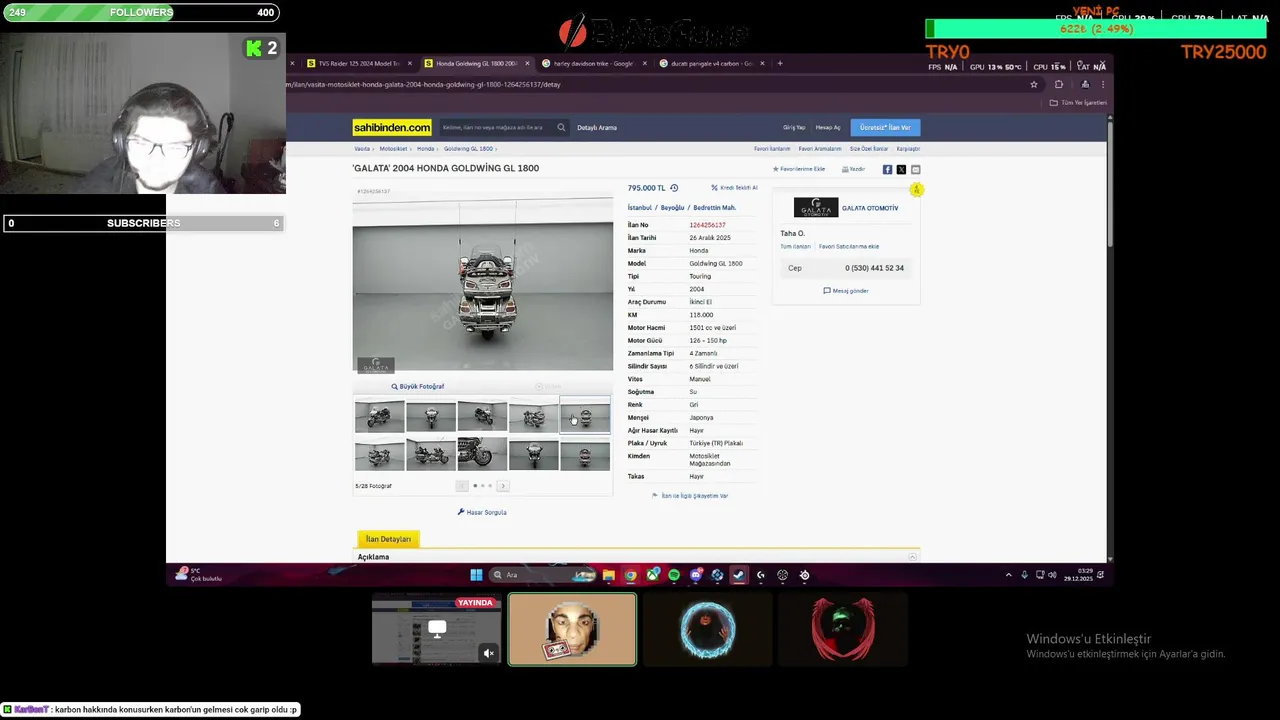Screen dimensions: 1280x720
Task: Click the main motorcycle photo
Action: 482,285
